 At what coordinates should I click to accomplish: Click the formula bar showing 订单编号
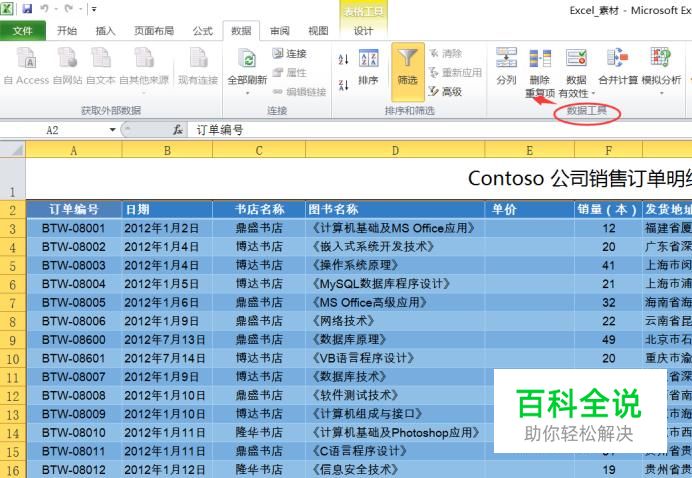click(440, 130)
